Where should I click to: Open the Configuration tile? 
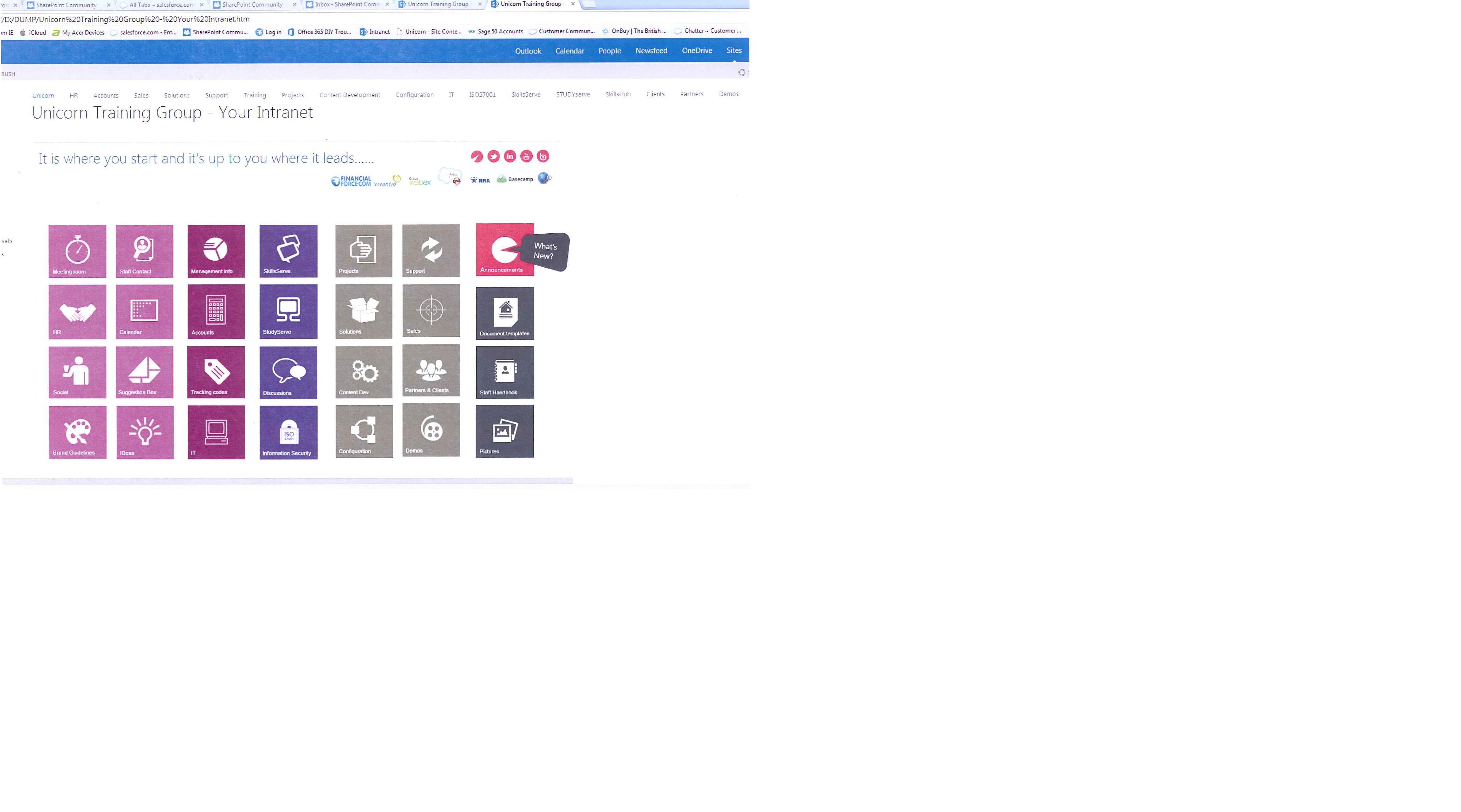pyautogui.click(x=364, y=431)
